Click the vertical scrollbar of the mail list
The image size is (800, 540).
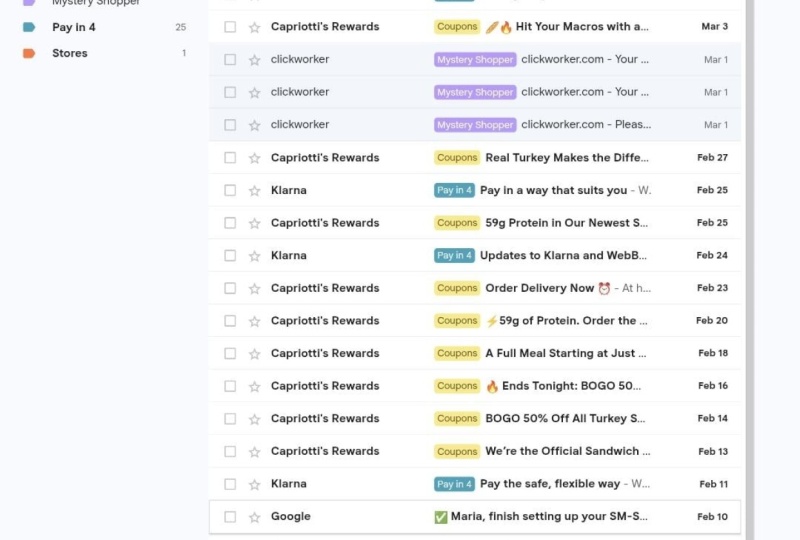point(749,269)
